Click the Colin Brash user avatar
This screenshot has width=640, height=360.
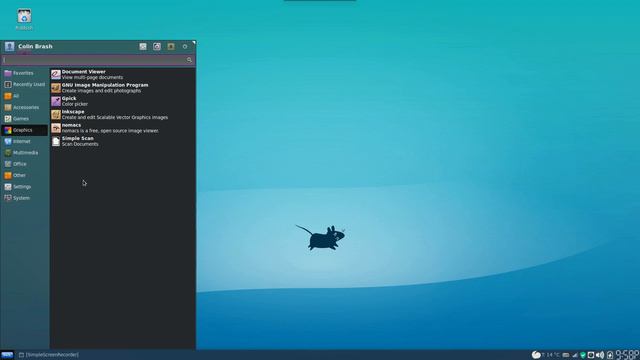[x=9, y=47]
